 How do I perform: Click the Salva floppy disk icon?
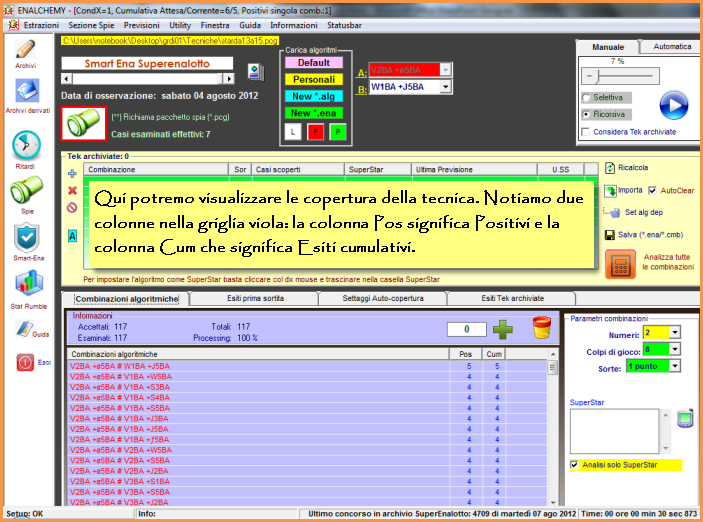[609, 235]
